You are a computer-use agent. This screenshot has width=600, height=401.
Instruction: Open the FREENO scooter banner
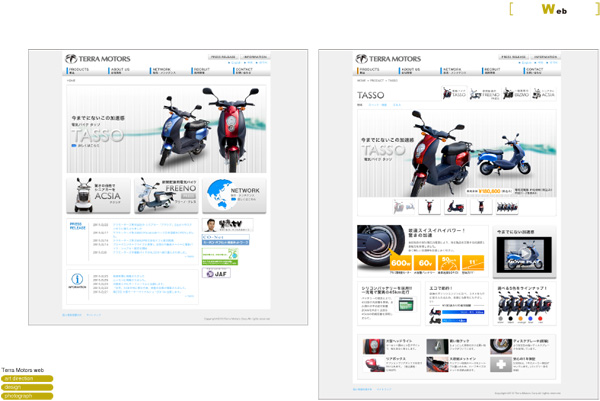point(166,195)
